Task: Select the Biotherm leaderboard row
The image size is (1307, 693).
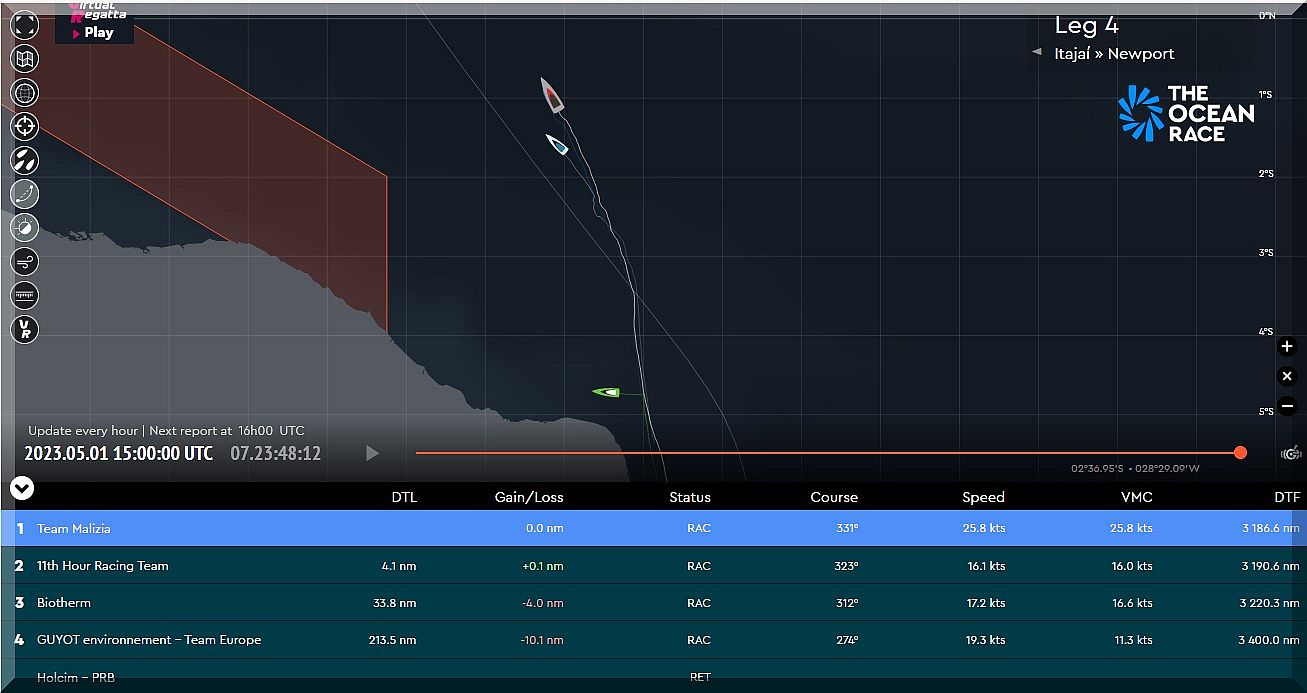Action: 653,603
